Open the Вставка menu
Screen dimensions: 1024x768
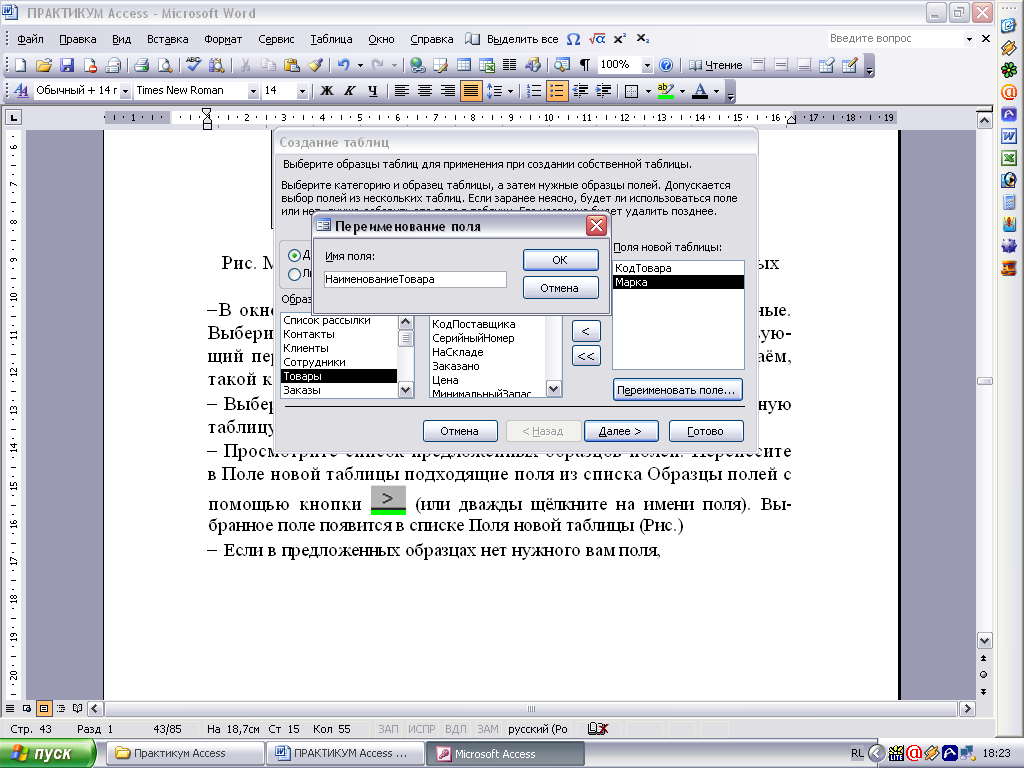pyautogui.click(x=167, y=39)
